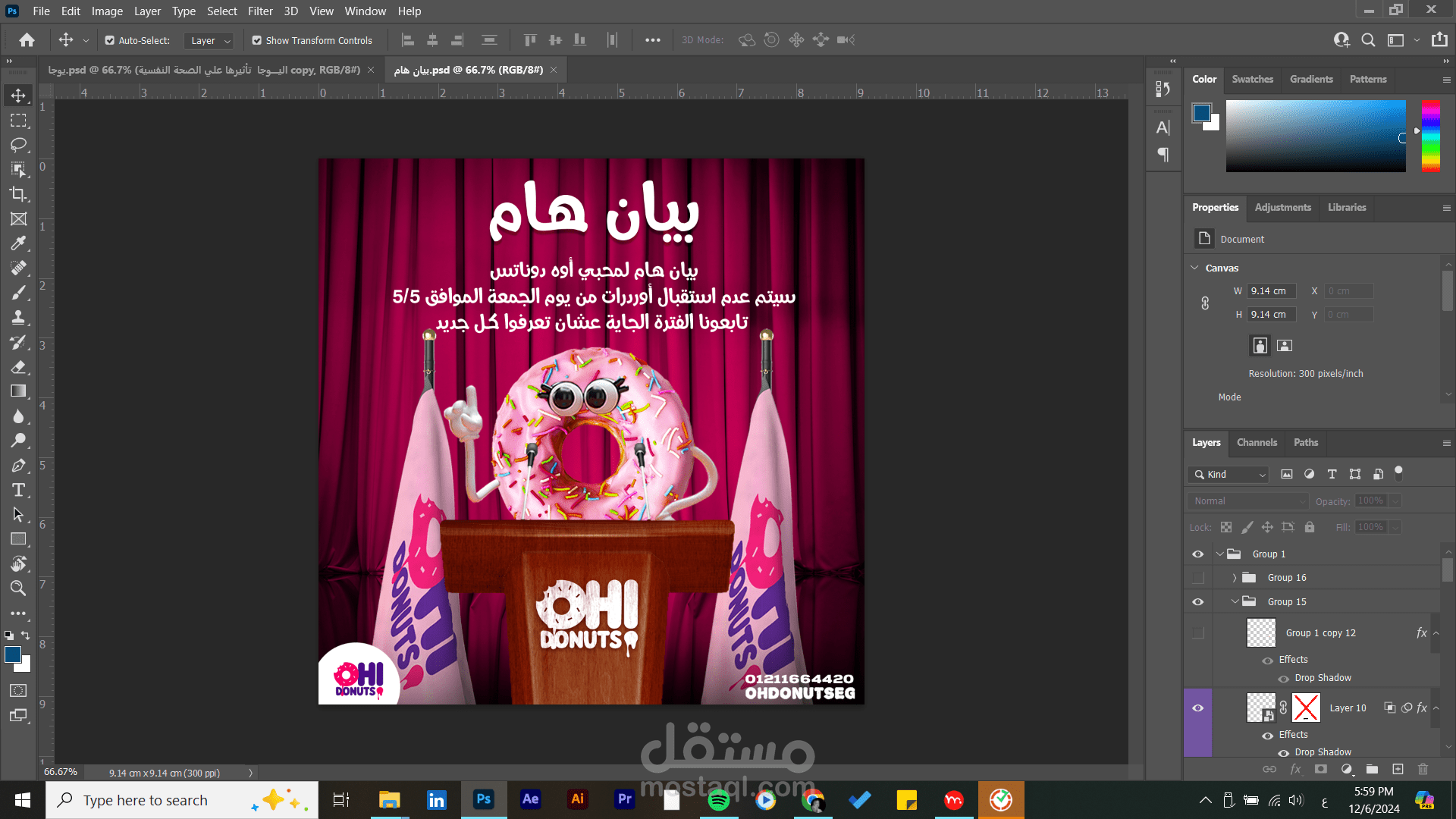Image resolution: width=1456 pixels, height=819 pixels.
Task: Select the Eyedropper tool
Action: 18,243
